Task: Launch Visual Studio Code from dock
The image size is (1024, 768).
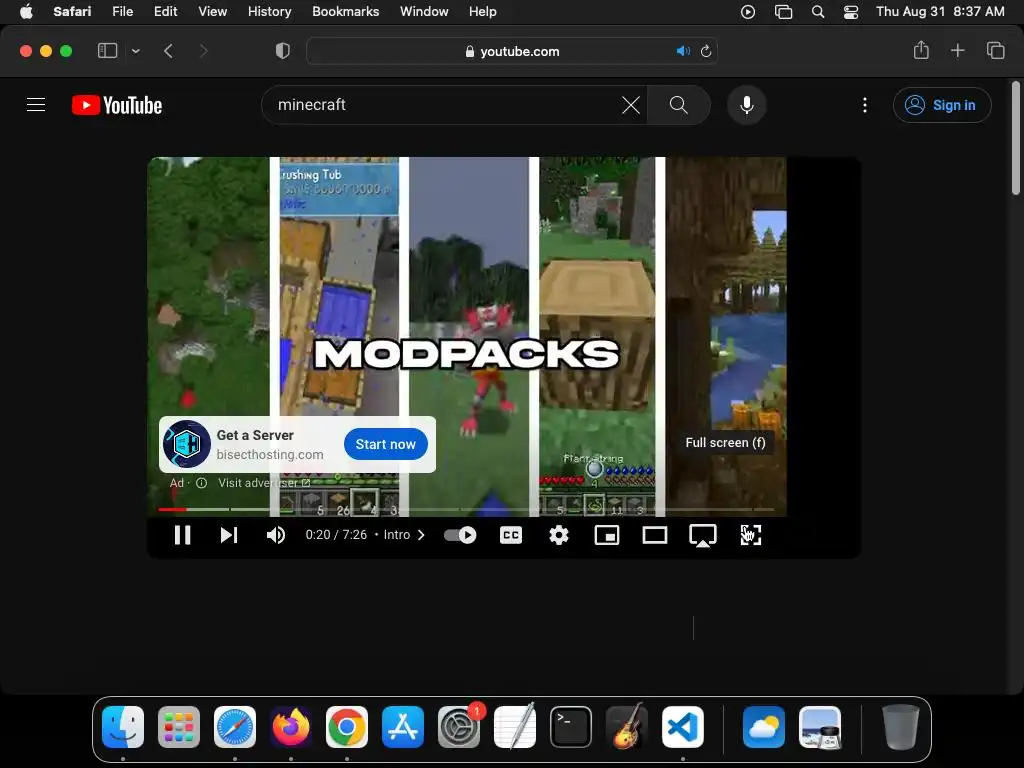Action: 682,727
